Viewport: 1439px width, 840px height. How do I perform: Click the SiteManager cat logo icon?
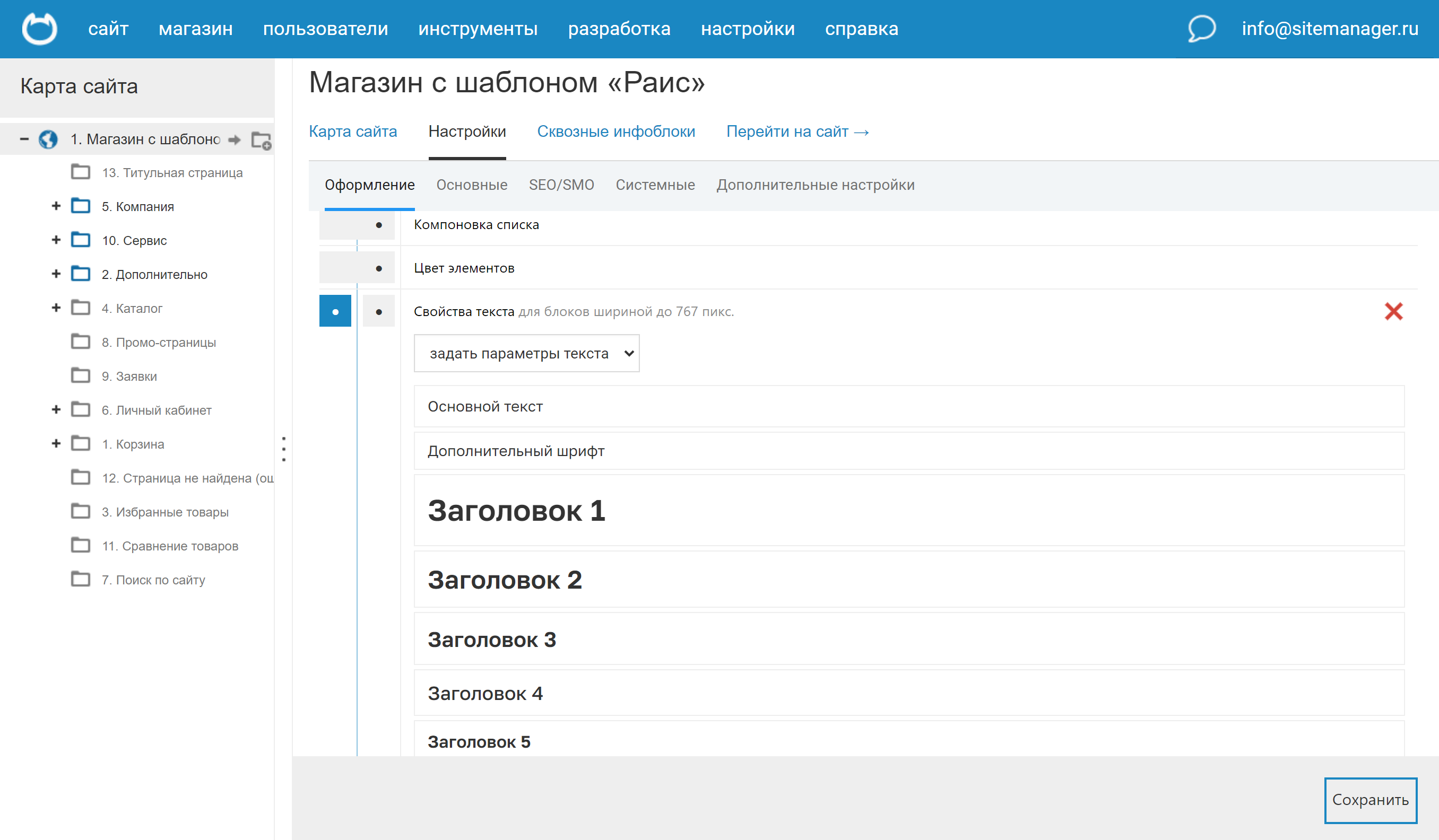pos(39,29)
